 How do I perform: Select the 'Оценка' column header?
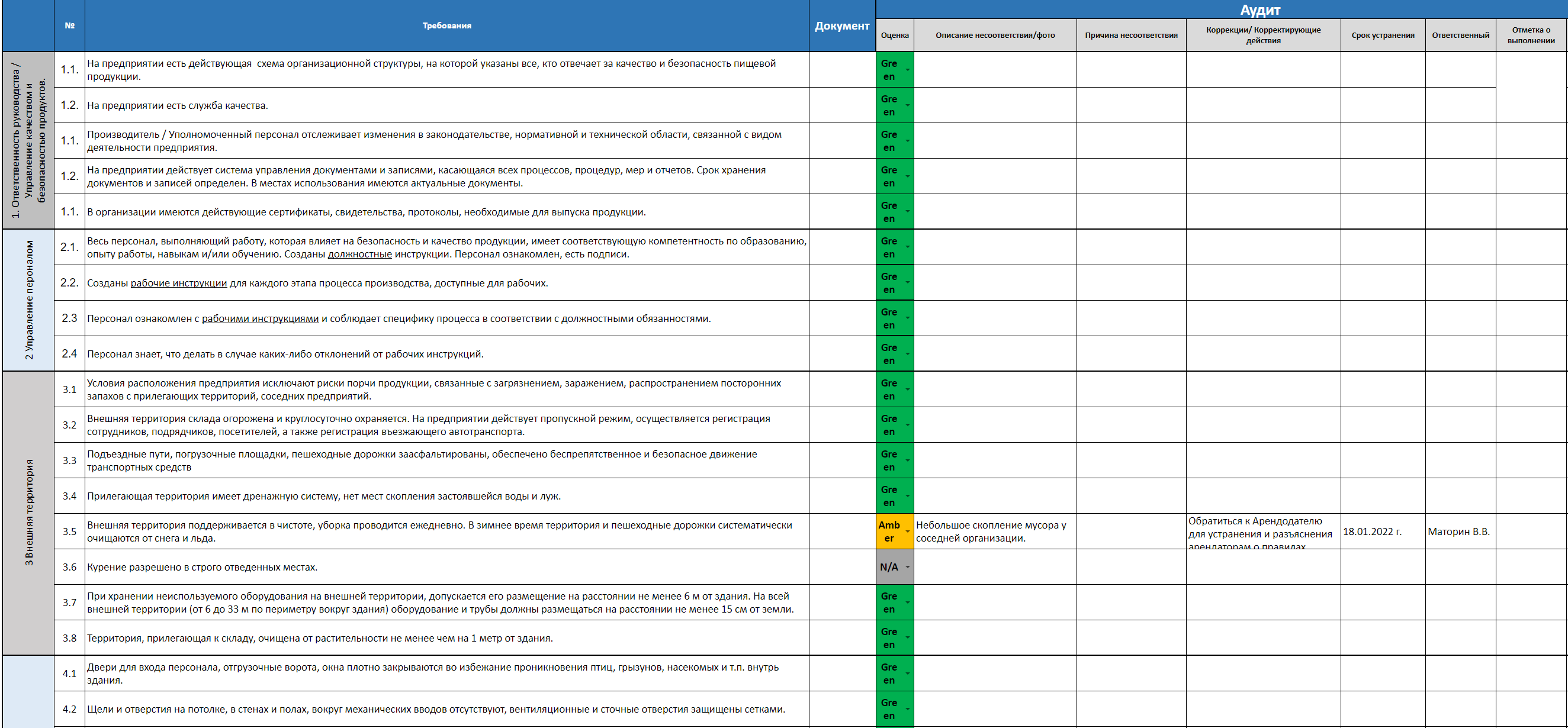point(894,36)
